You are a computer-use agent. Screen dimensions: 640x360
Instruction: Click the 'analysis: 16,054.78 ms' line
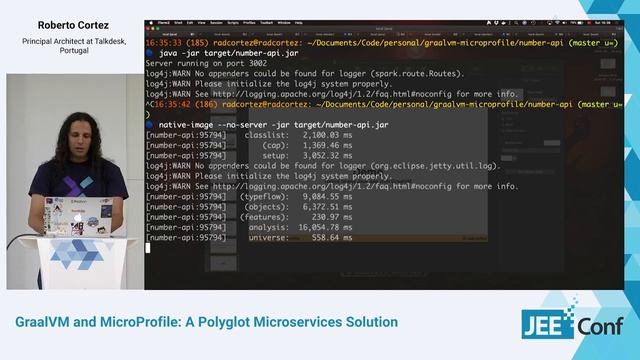click(249, 227)
